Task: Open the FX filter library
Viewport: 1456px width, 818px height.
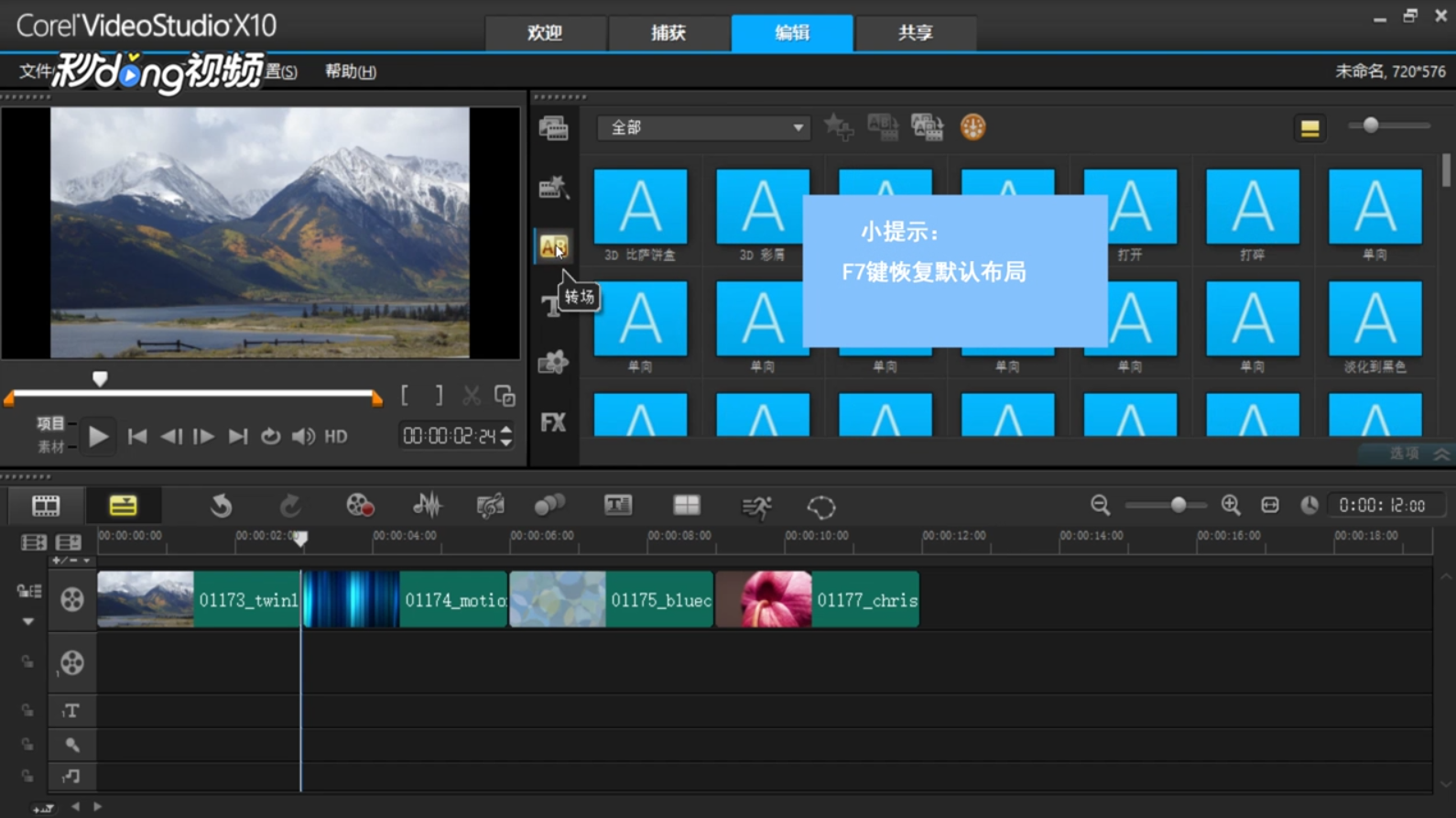Action: click(x=553, y=422)
